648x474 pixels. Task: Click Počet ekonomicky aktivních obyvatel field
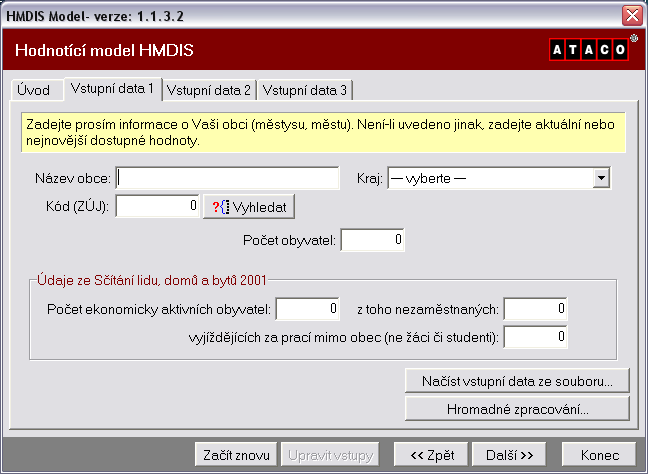coord(307,309)
